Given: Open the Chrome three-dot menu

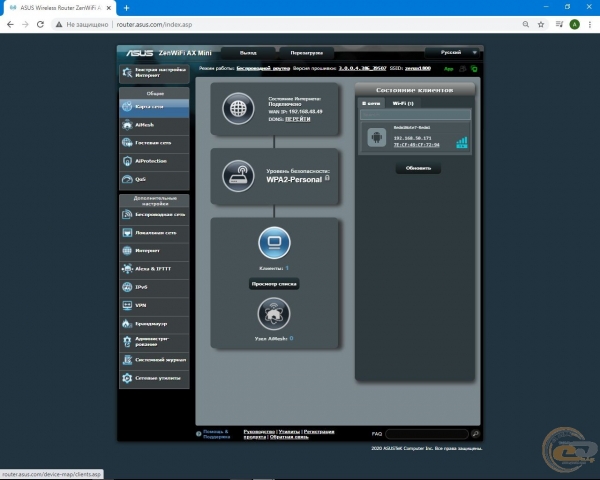Looking at the screenshot, I should (590, 24).
